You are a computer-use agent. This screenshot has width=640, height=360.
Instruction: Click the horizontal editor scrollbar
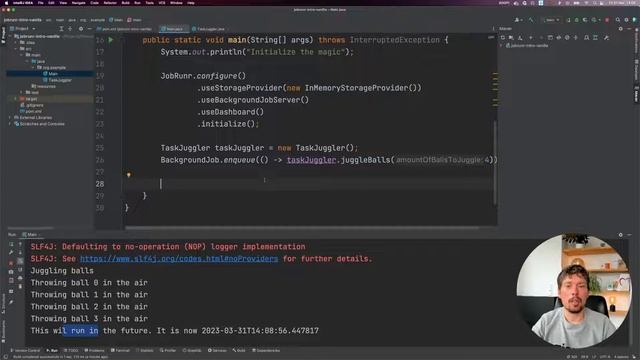click(x=302, y=228)
